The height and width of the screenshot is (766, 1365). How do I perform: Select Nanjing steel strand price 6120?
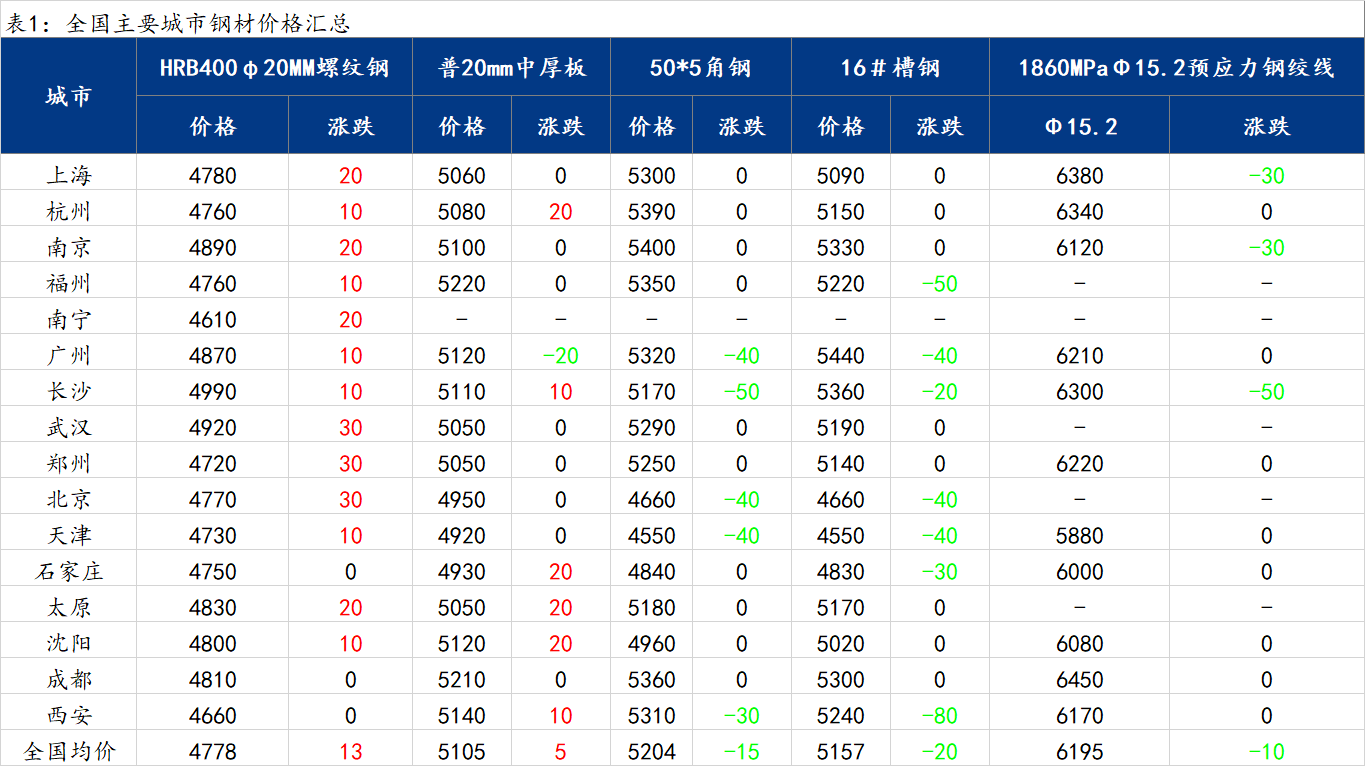coord(1079,248)
